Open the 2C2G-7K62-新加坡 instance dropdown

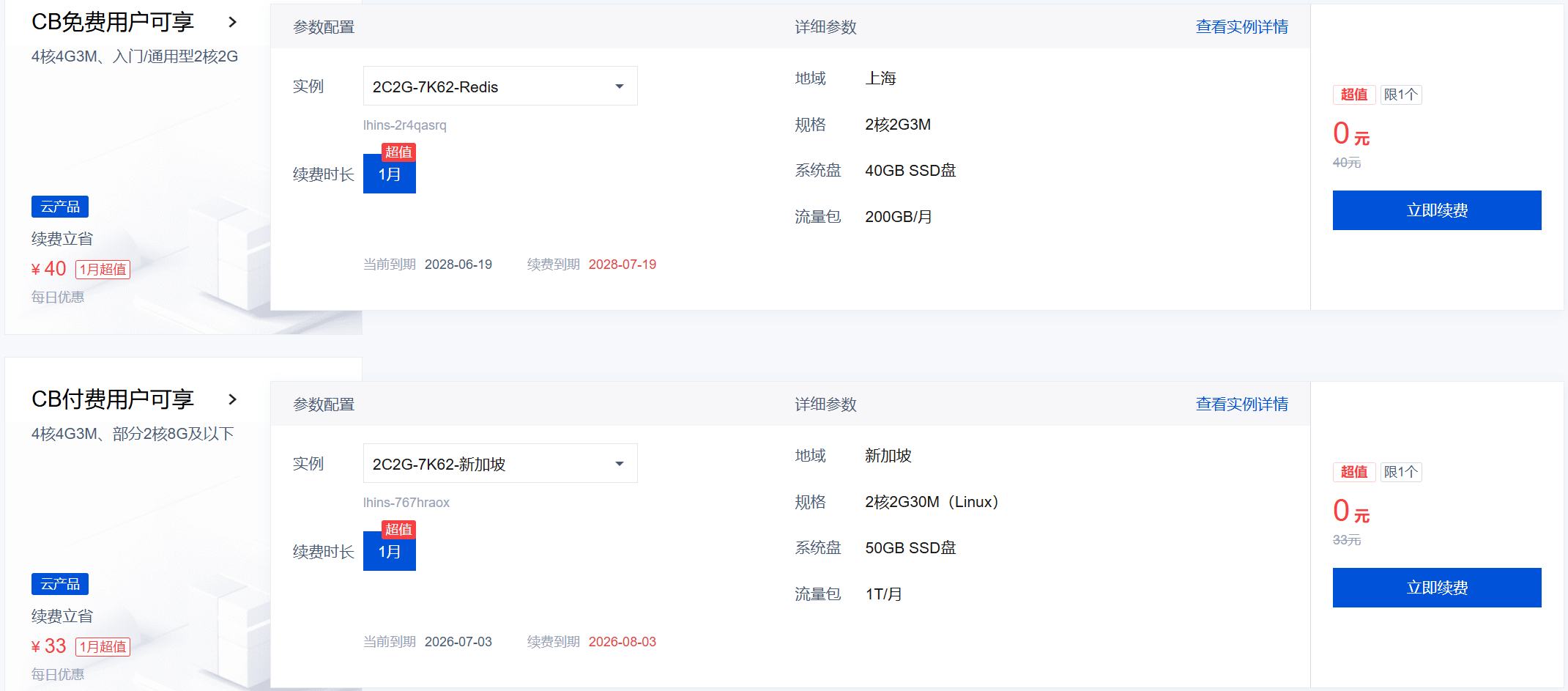click(x=500, y=464)
